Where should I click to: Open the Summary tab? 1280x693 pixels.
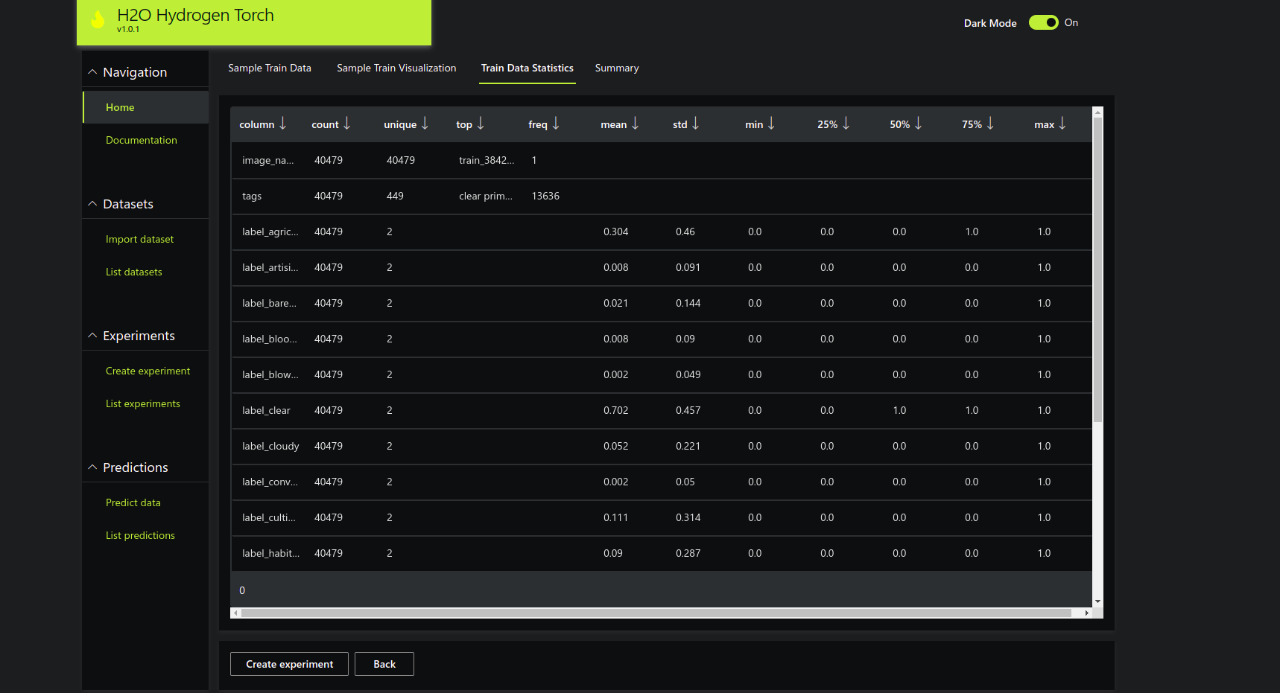pos(616,68)
